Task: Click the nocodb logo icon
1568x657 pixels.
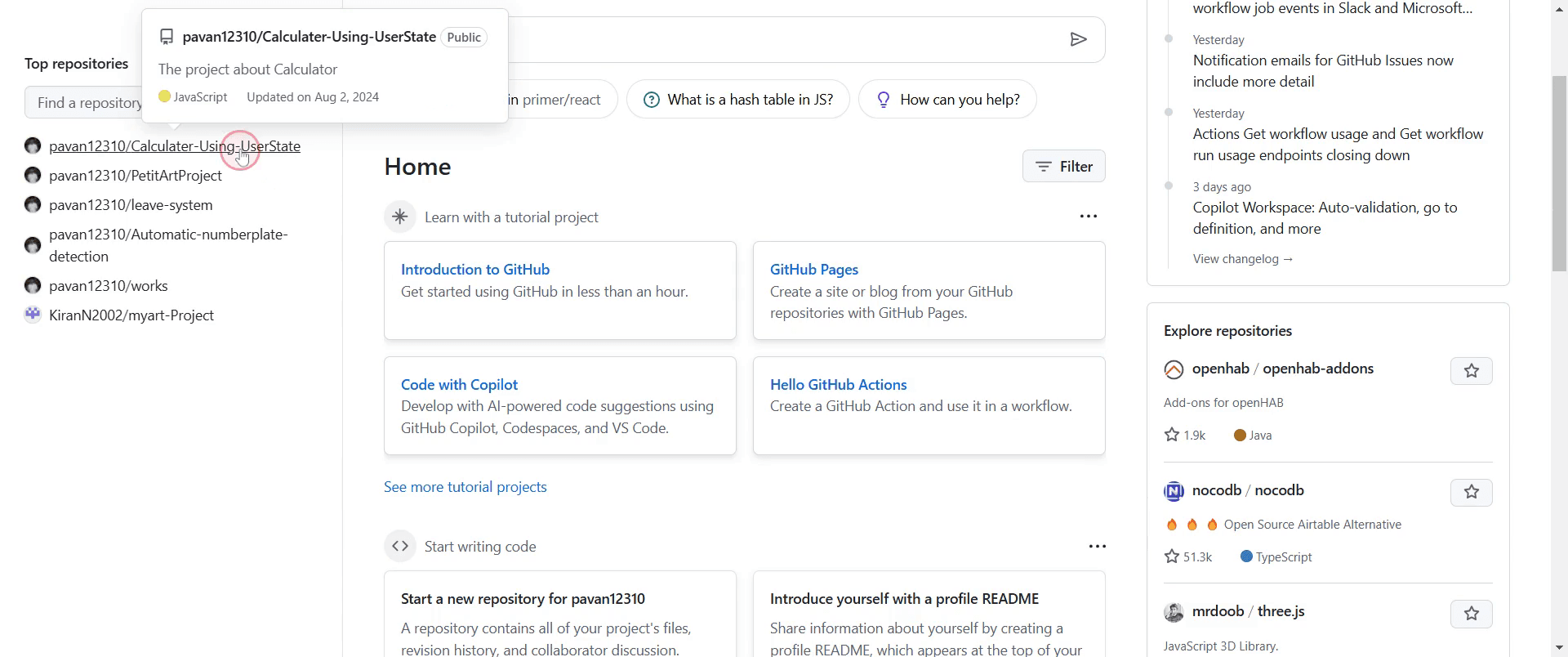Action: point(1174,491)
